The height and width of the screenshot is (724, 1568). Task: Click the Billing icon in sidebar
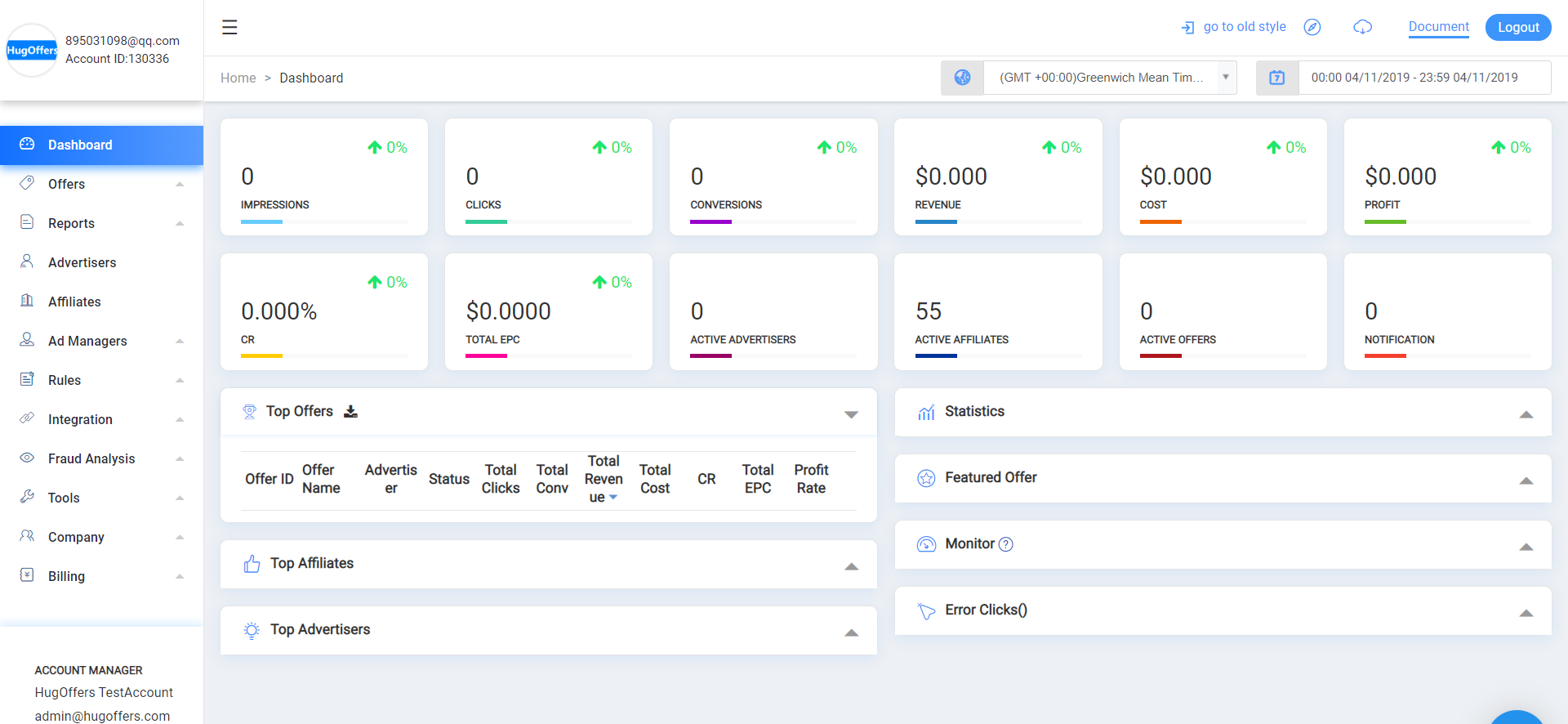click(x=27, y=575)
